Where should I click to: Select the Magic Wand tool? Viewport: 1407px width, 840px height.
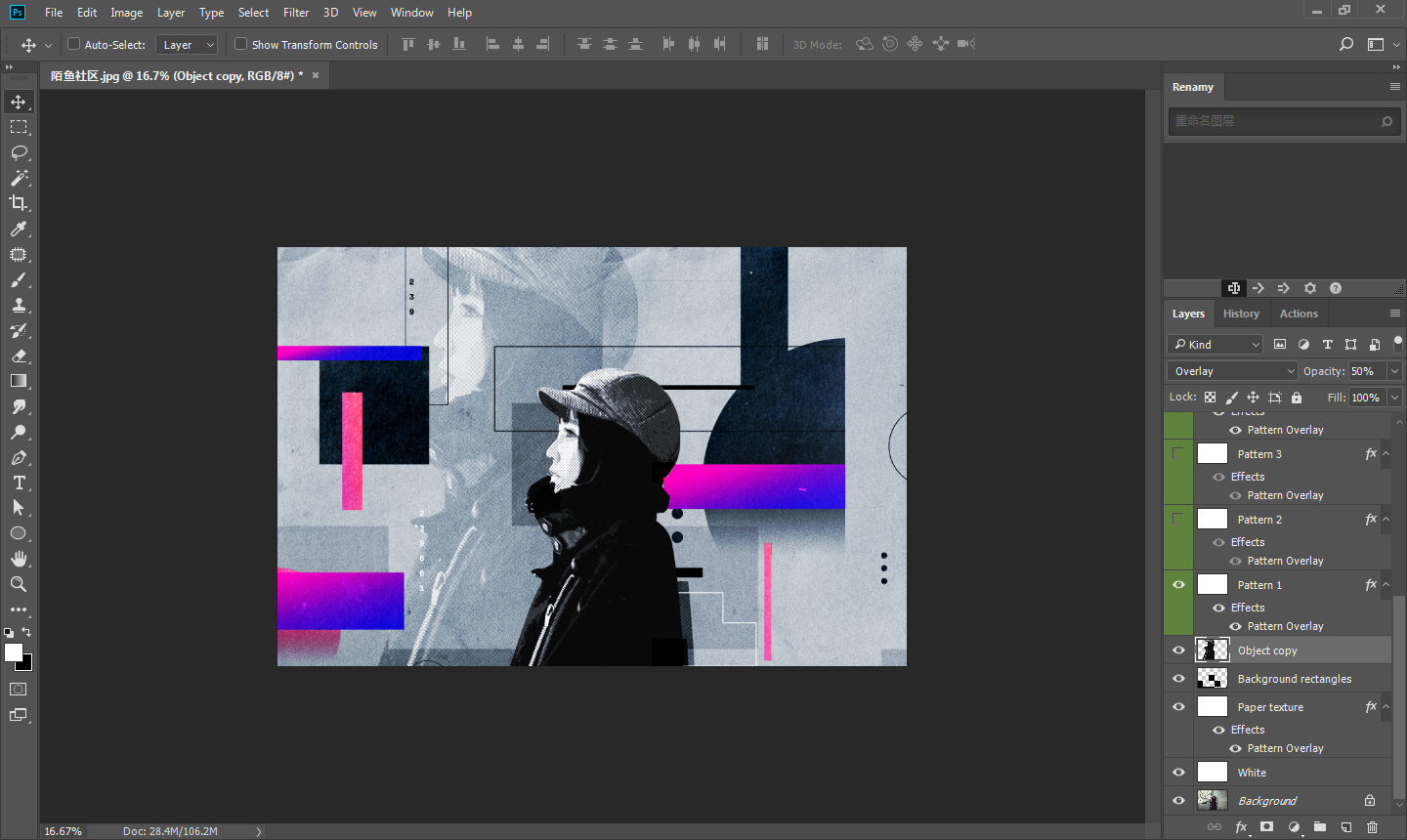coord(19,178)
